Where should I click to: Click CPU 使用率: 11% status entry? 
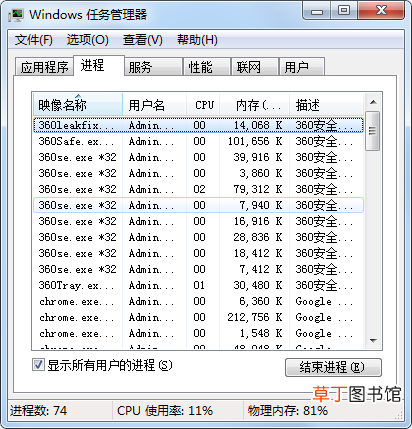pyautogui.click(x=165, y=411)
